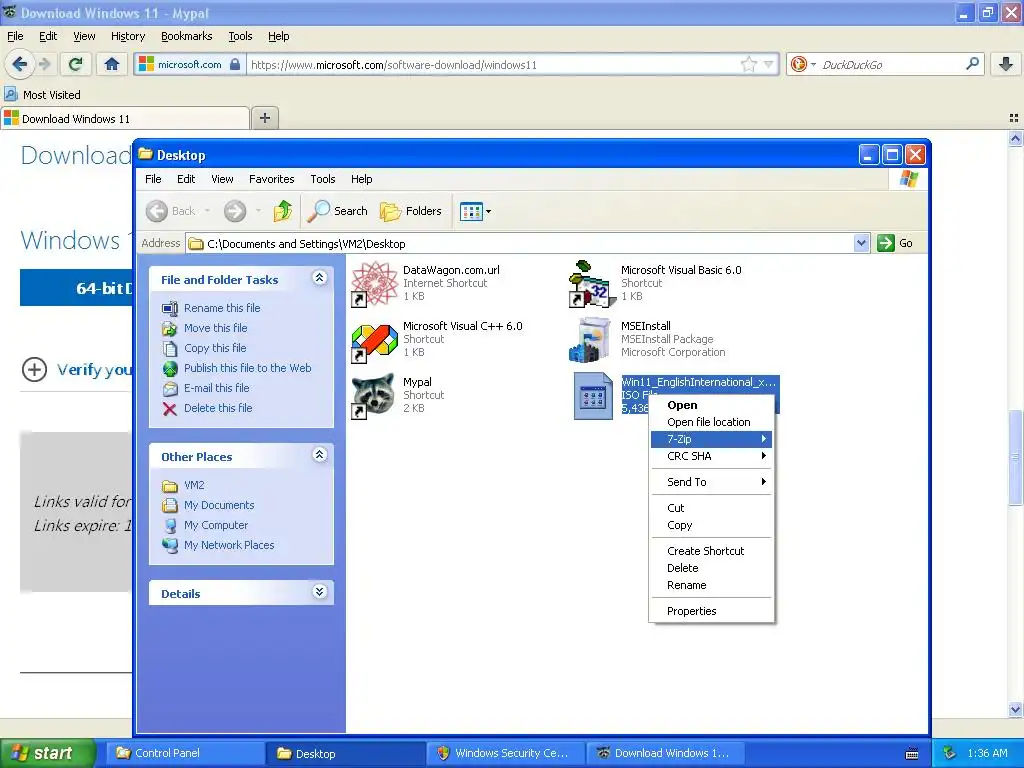The width and height of the screenshot is (1024, 768).
Task: Expand the Explorer address bar dropdown
Action: 861,243
